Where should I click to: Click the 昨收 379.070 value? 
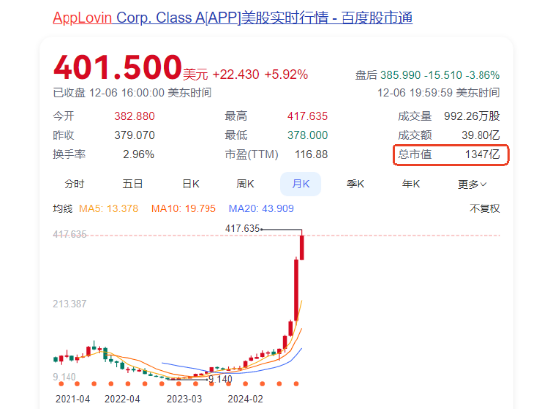pos(135,135)
